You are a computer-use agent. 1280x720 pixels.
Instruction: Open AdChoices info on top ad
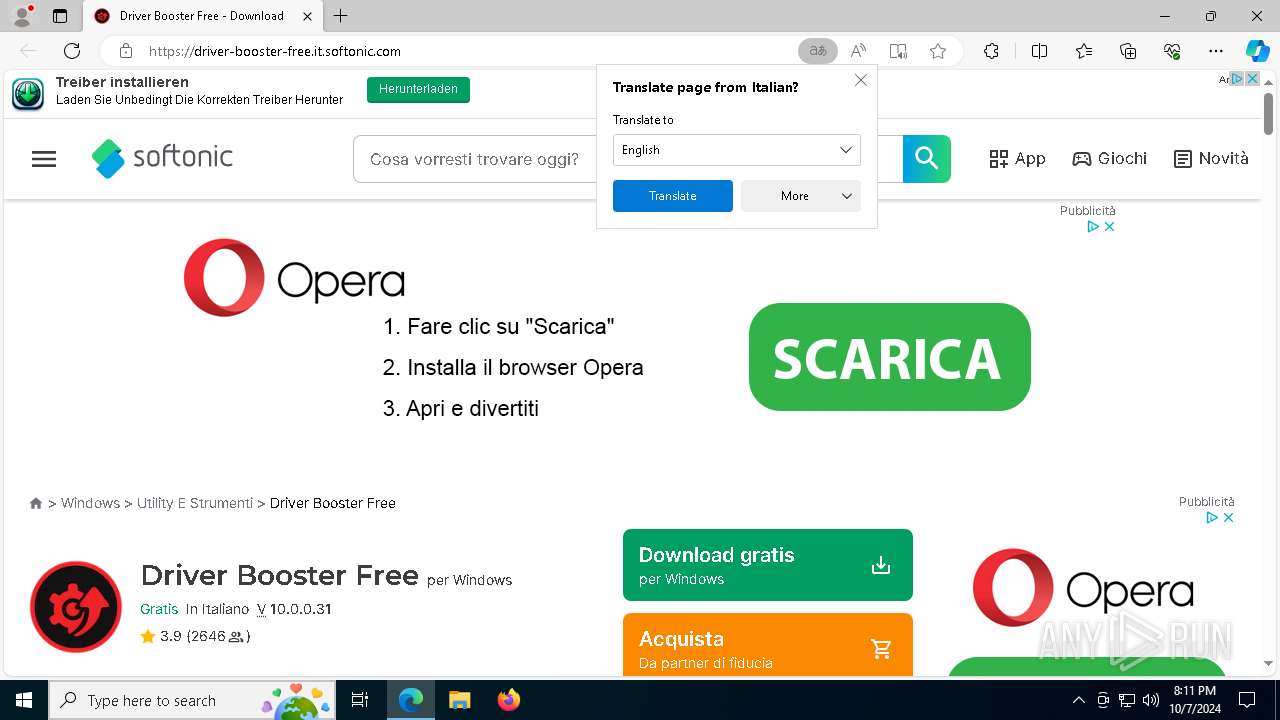pyautogui.click(x=1236, y=79)
